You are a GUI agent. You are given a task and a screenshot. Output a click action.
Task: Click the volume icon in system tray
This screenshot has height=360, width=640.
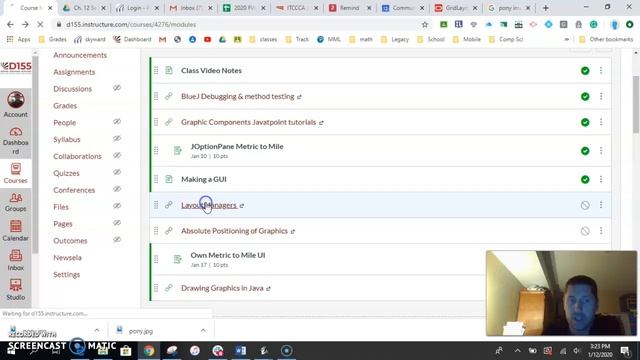pyautogui.click(x=576, y=351)
